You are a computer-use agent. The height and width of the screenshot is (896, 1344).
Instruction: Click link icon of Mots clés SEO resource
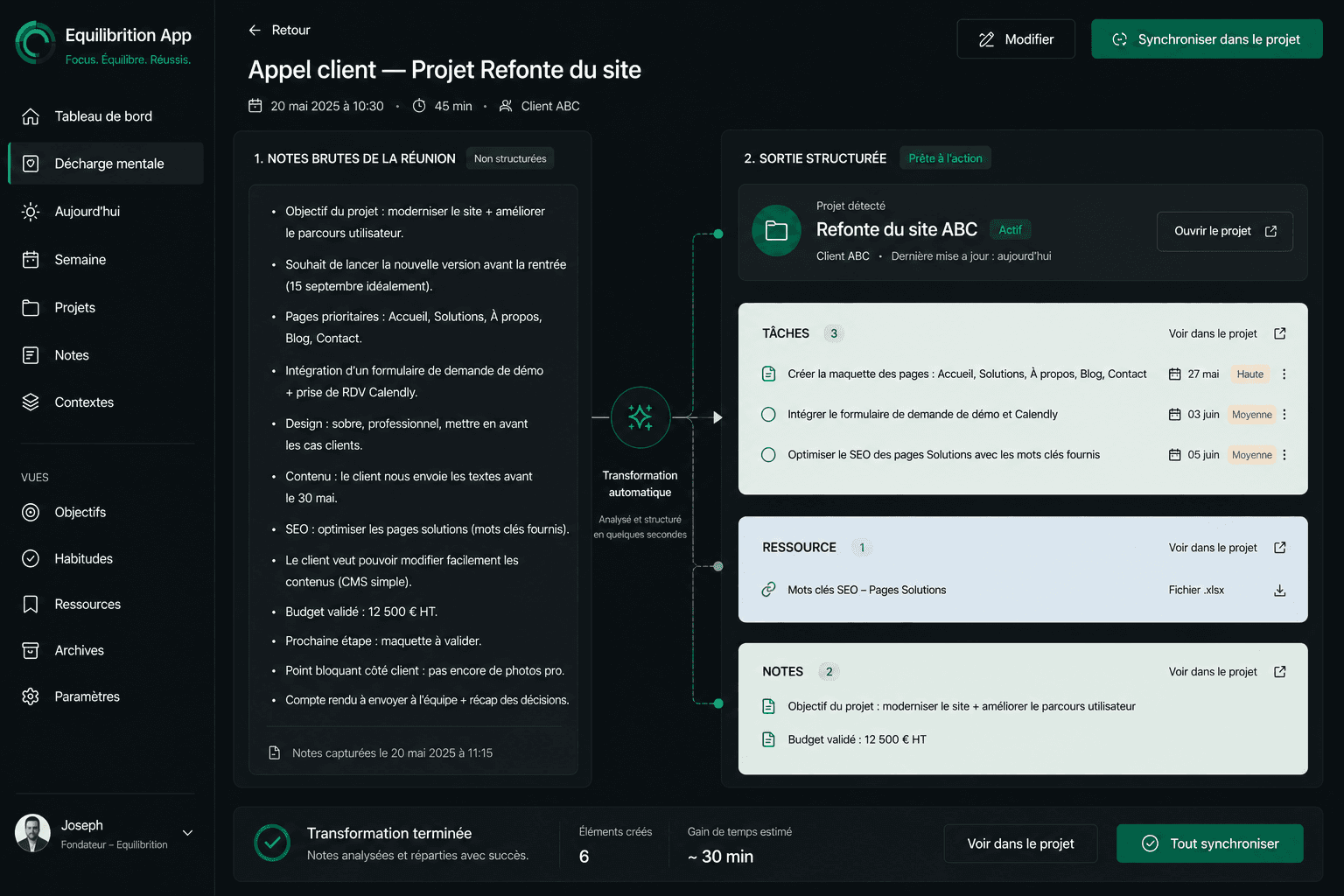click(x=768, y=590)
